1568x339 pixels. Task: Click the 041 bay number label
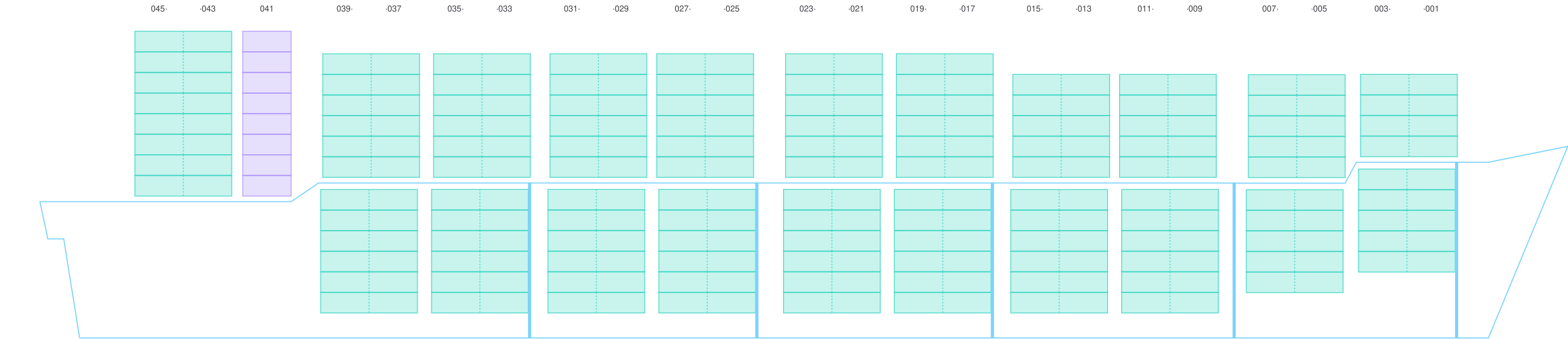coord(267,9)
